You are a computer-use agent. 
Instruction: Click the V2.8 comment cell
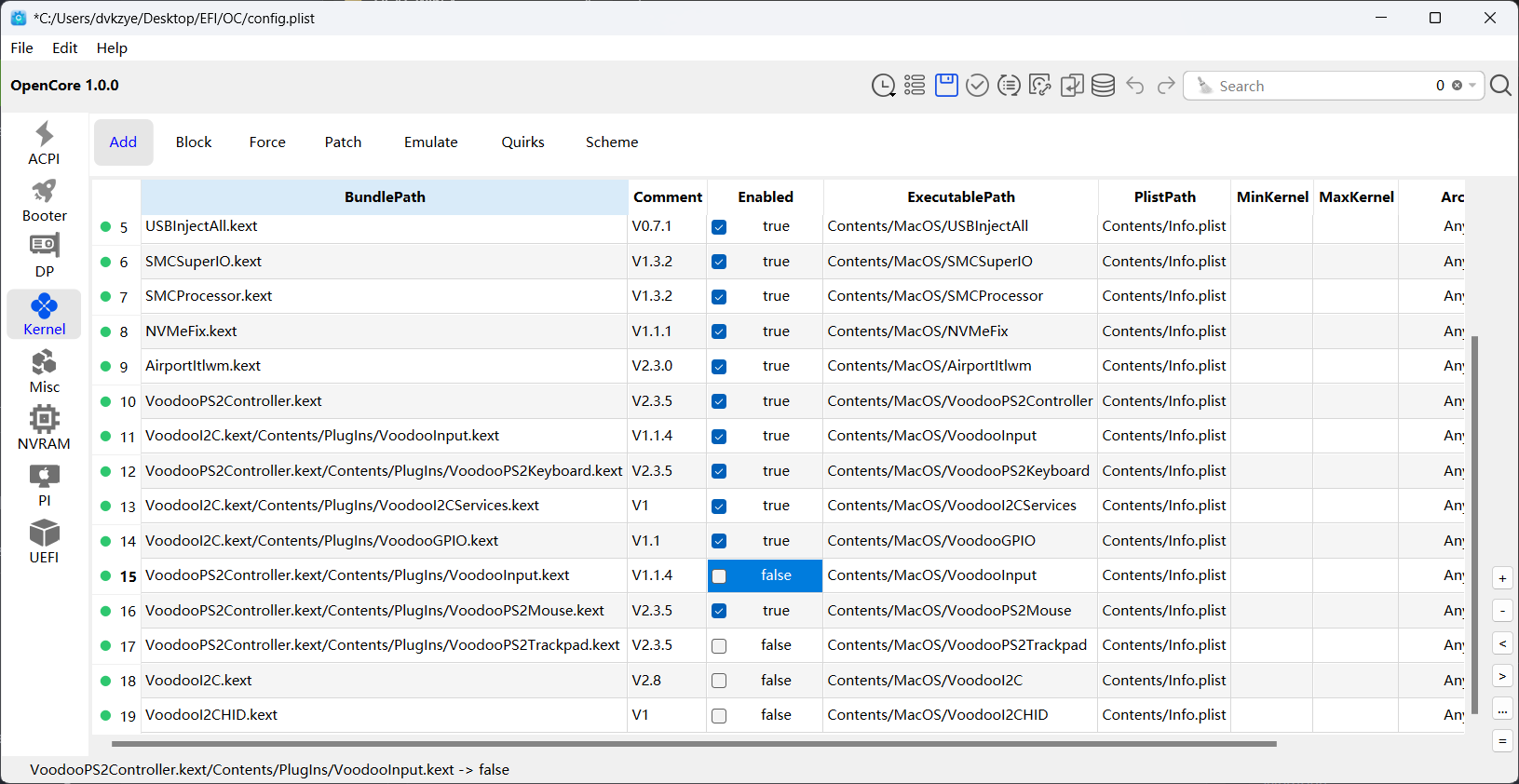coord(667,681)
